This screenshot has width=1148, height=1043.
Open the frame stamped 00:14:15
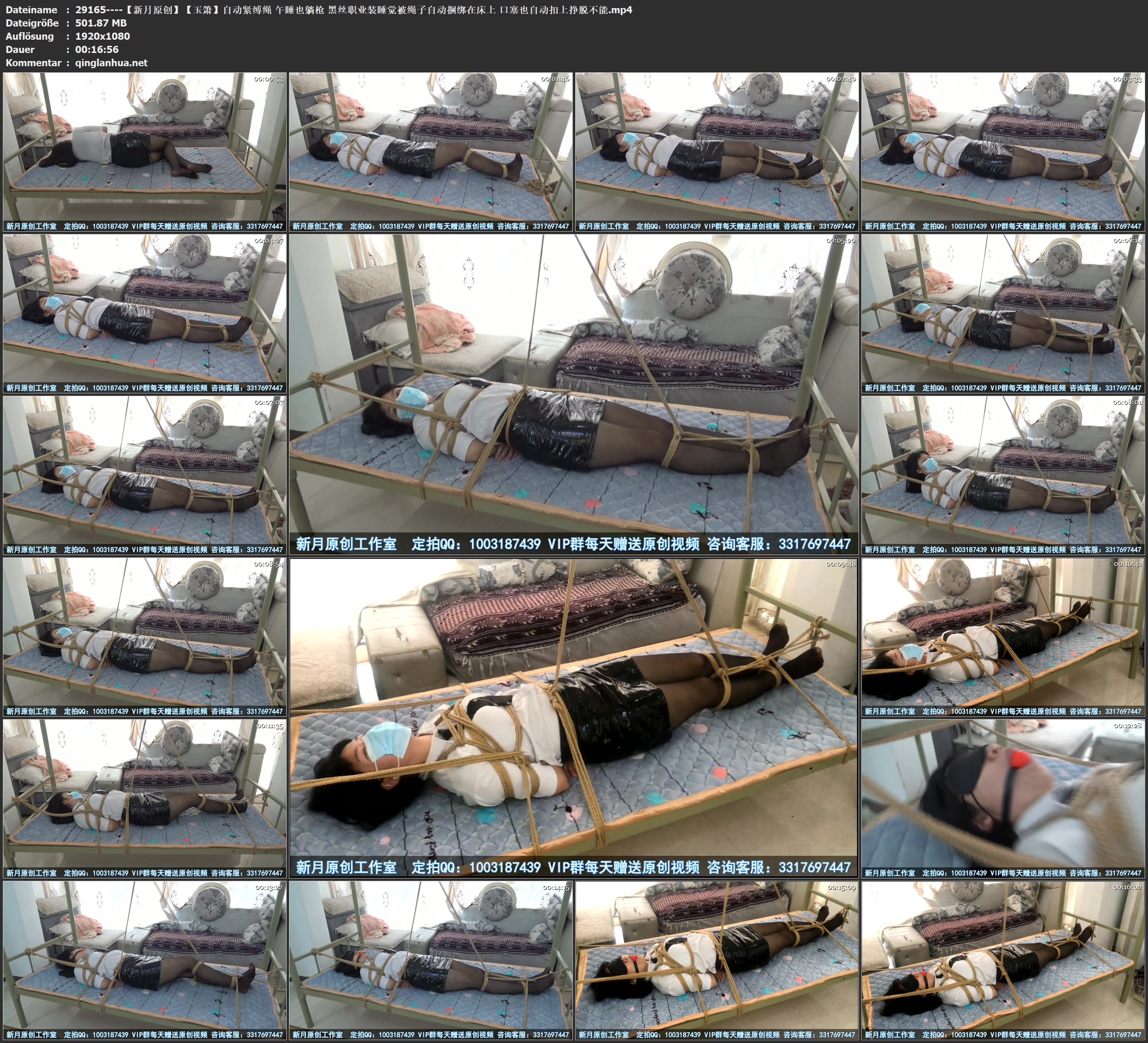[x=430, y=960]
